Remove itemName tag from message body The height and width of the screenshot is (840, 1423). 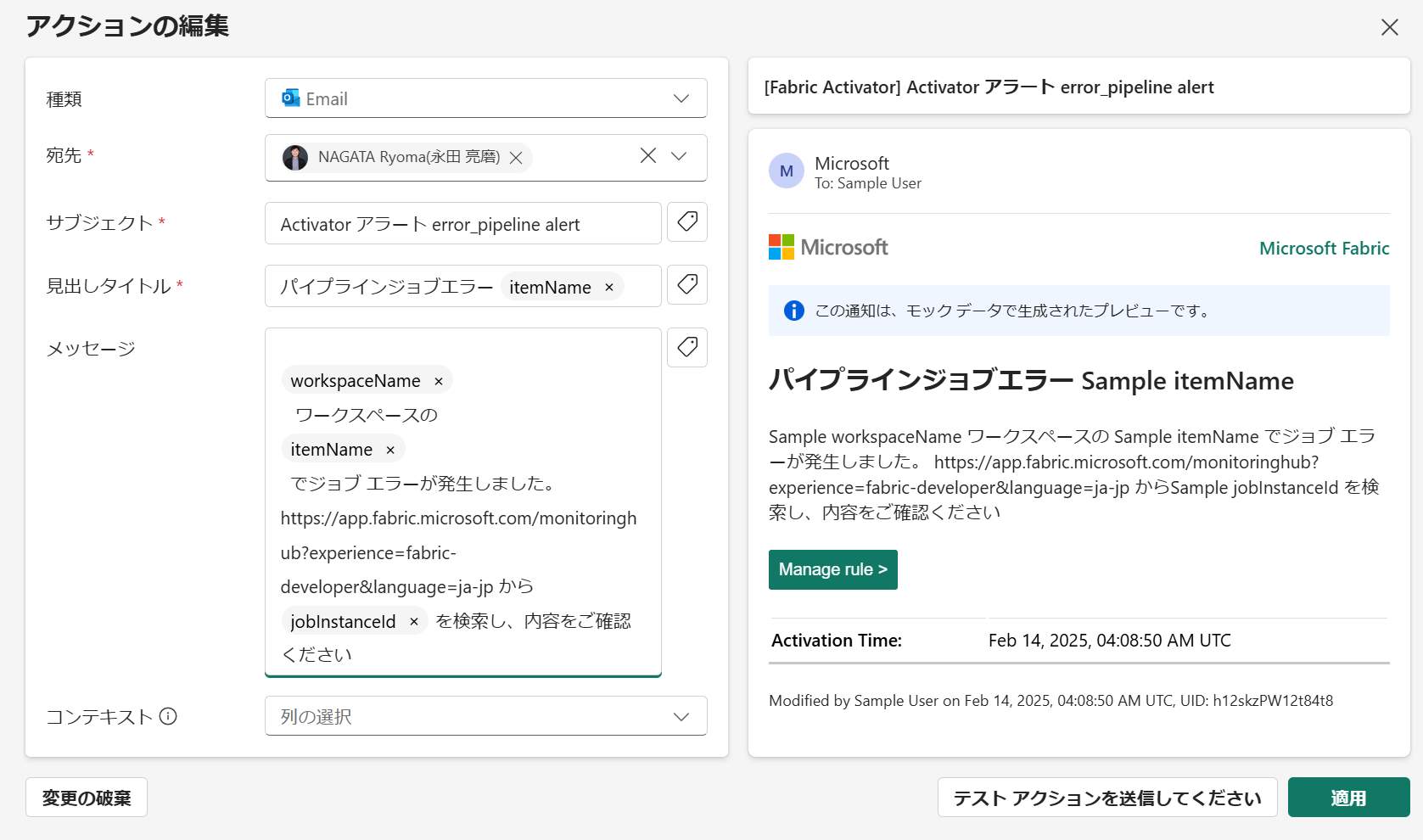(390, 451)
